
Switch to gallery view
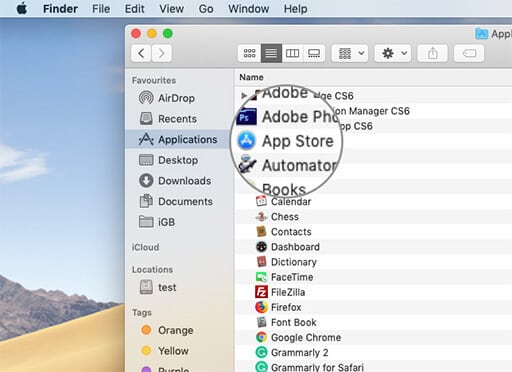(x=314, y=53)
